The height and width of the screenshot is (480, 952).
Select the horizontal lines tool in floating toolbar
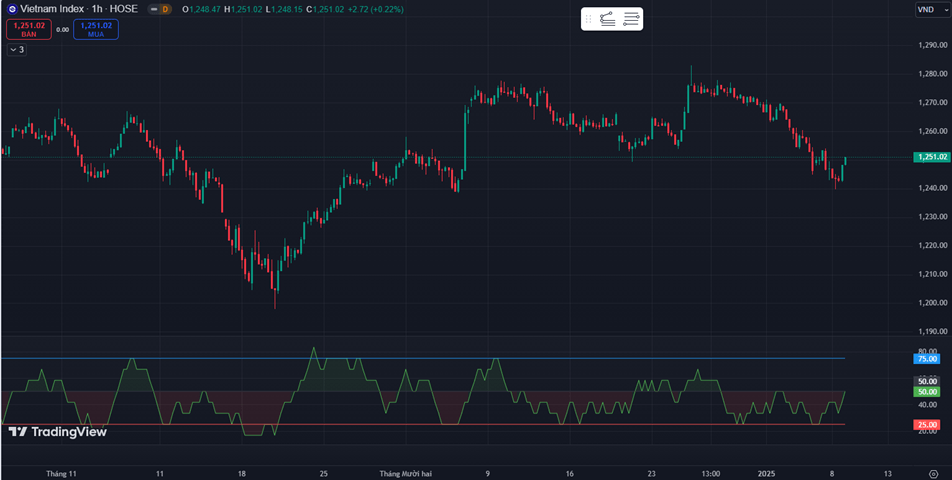[x=631, y=18]
